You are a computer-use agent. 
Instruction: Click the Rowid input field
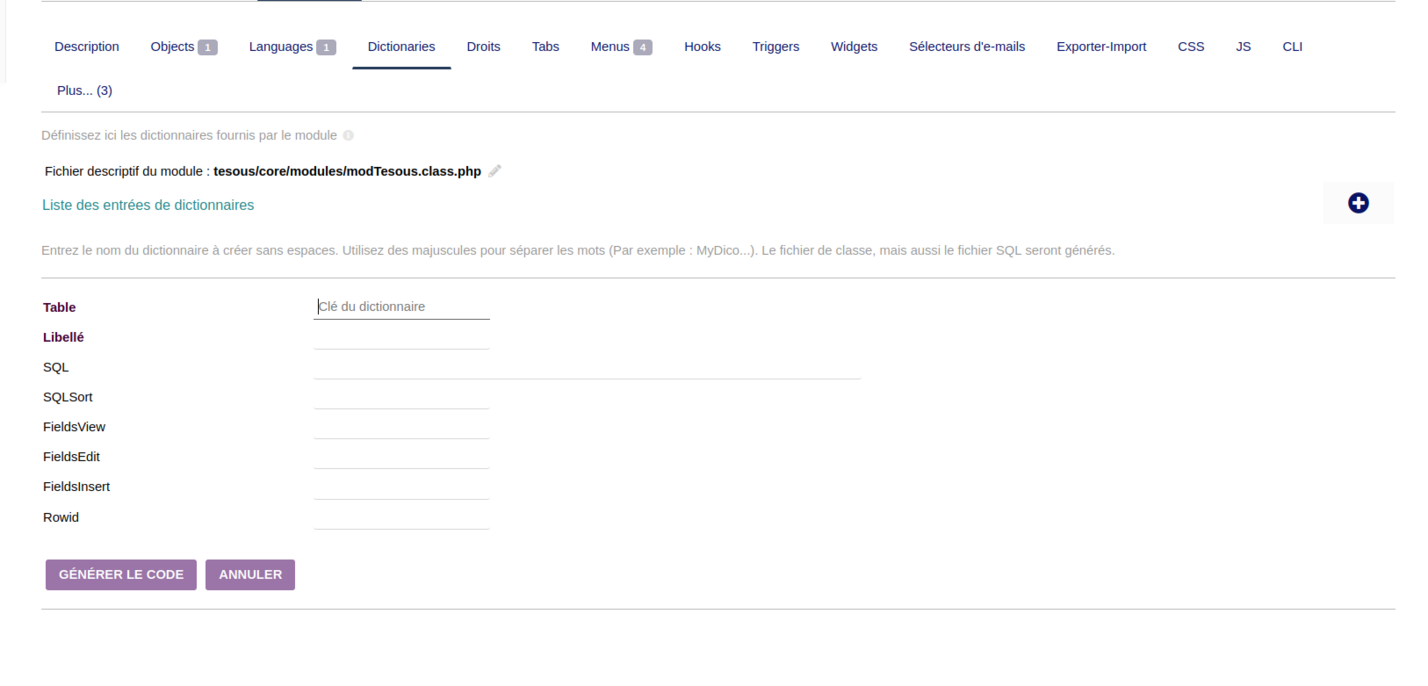click(401, 517)
